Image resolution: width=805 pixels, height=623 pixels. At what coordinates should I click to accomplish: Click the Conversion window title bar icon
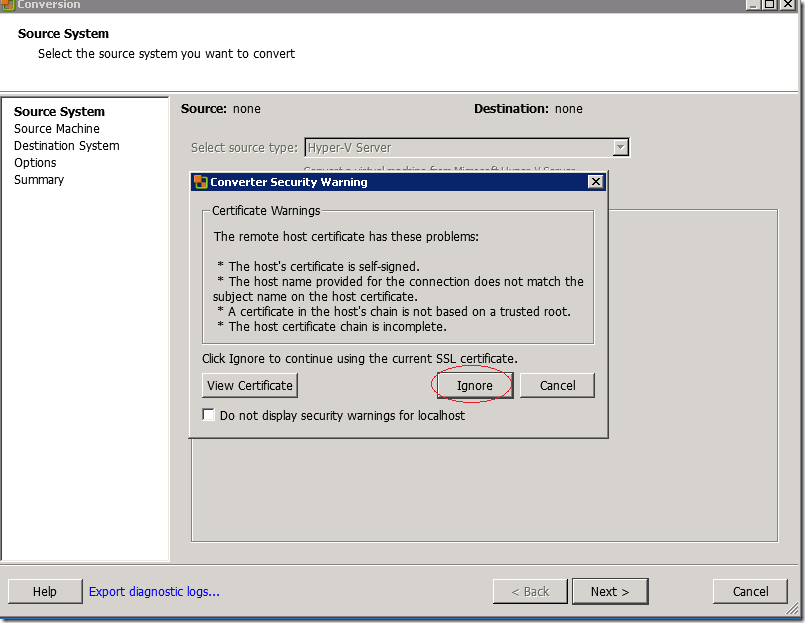click(x=8, y=4)
